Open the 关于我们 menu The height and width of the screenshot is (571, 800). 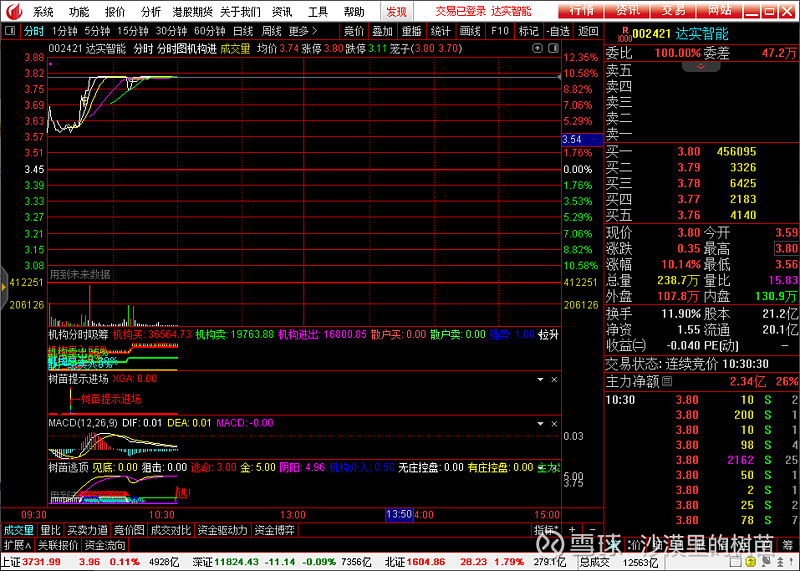240,11
